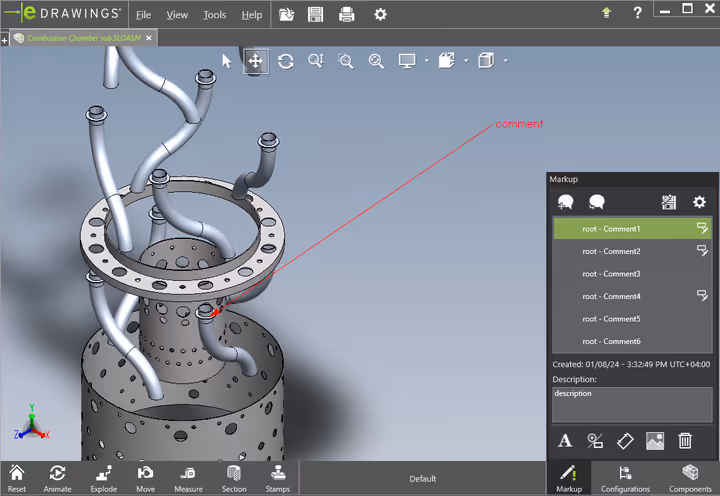Click the Explode button

click(x=104, y=479)
